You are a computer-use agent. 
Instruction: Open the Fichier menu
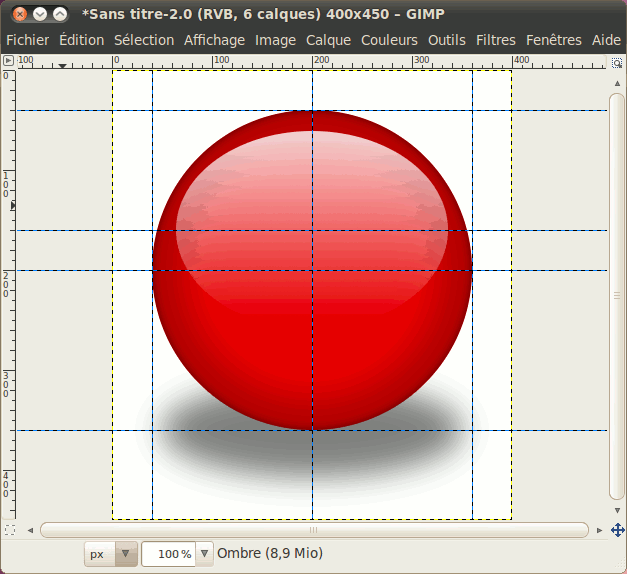27,40
